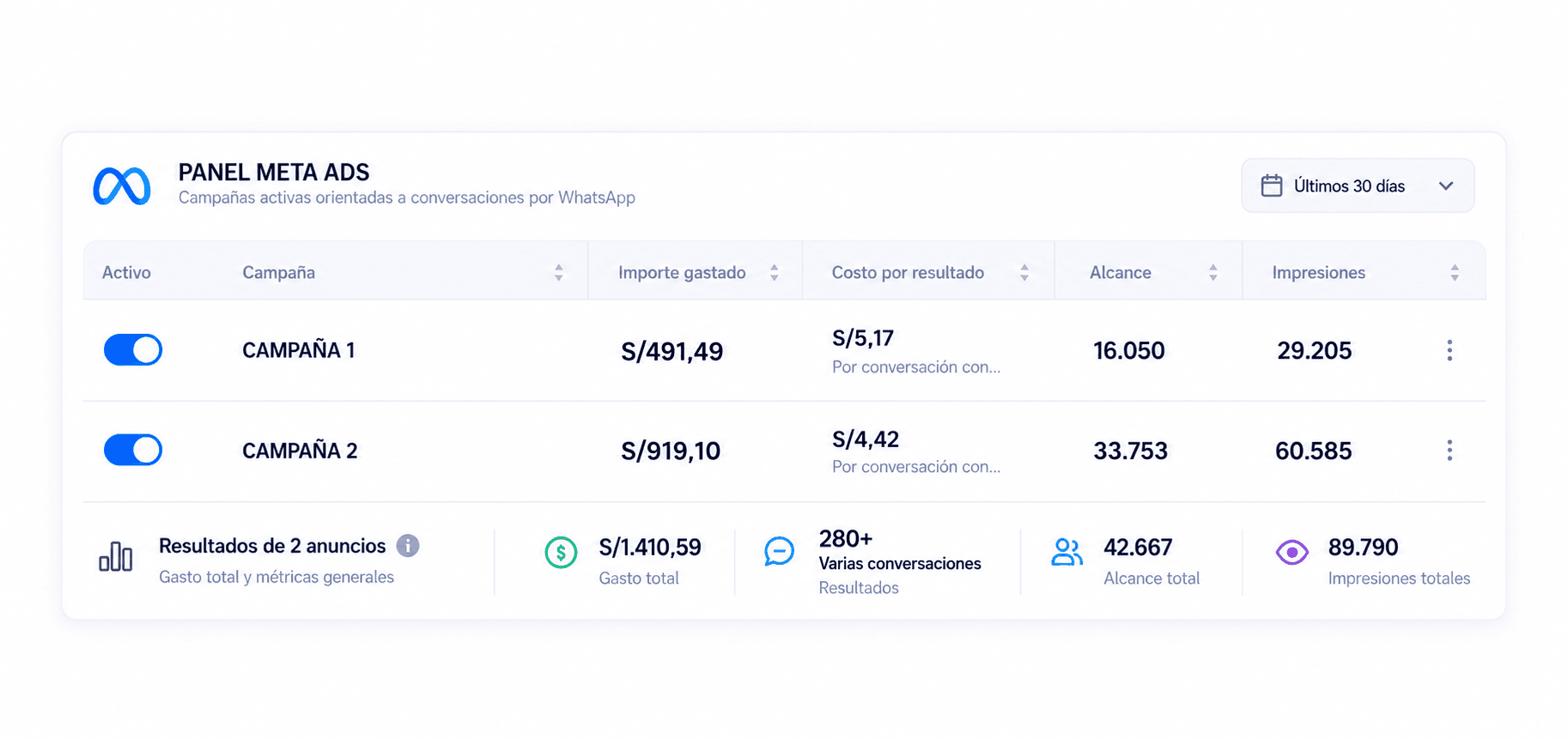The width and height of the screenshot is (1568, 739).
Task: Select the CAMPAÑA 2 campaign name
Action: click(x=300, y=451)
